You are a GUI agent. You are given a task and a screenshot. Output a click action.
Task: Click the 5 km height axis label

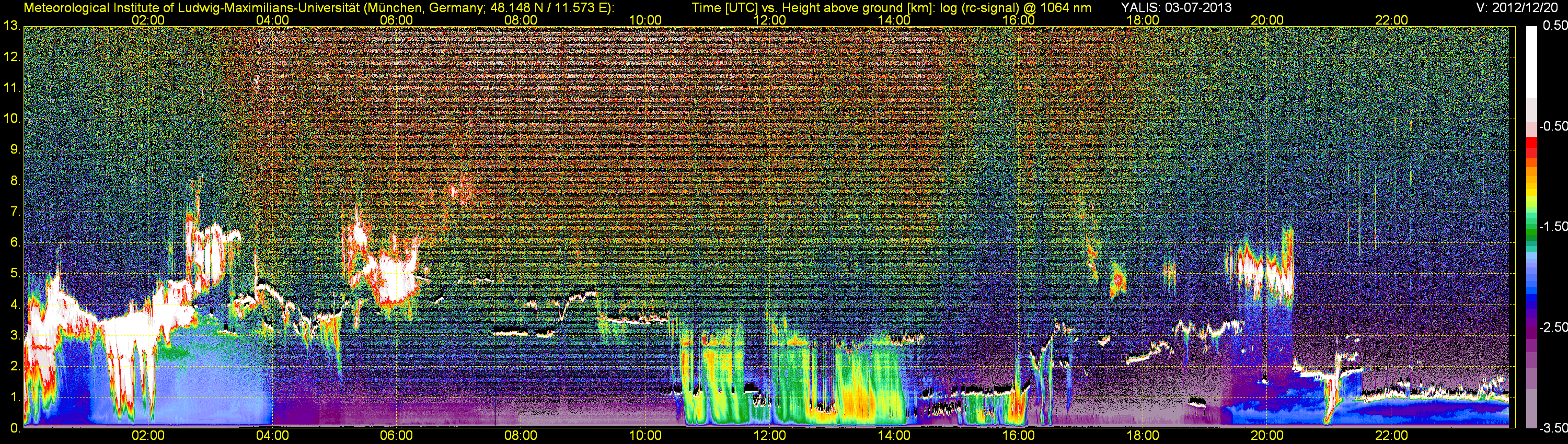15,274
